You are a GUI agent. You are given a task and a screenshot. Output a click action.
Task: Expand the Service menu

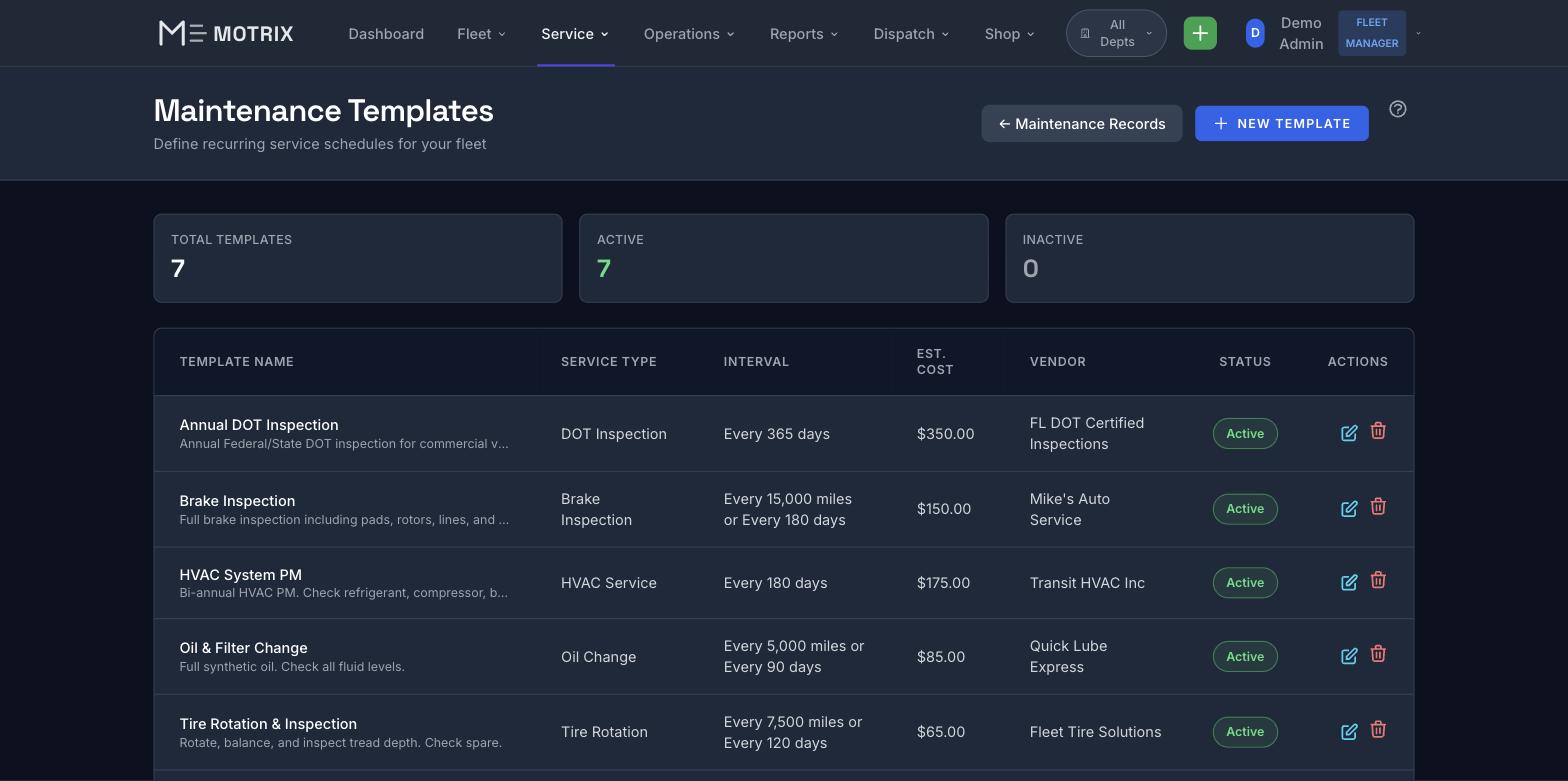coord(575,34)
